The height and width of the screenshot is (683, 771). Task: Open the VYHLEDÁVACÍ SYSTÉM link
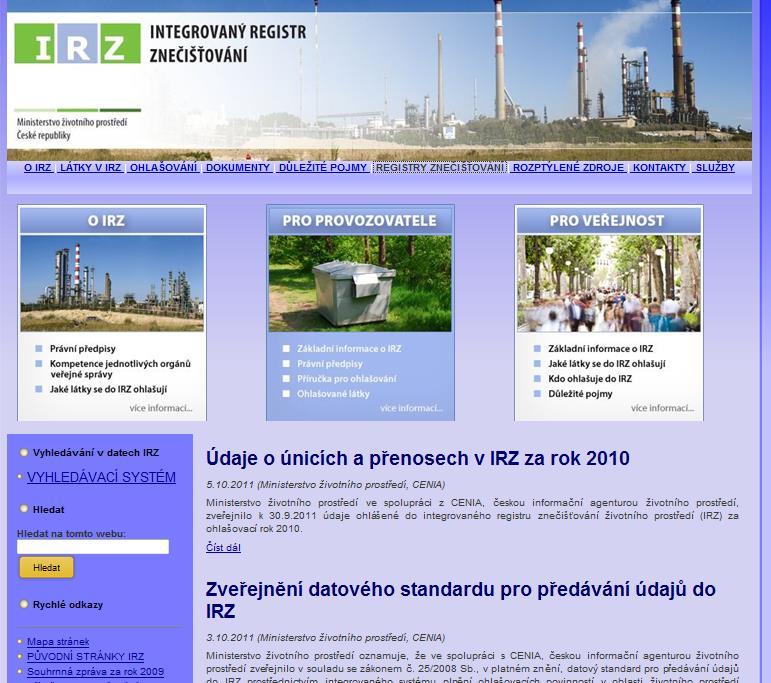pos(101,477)
